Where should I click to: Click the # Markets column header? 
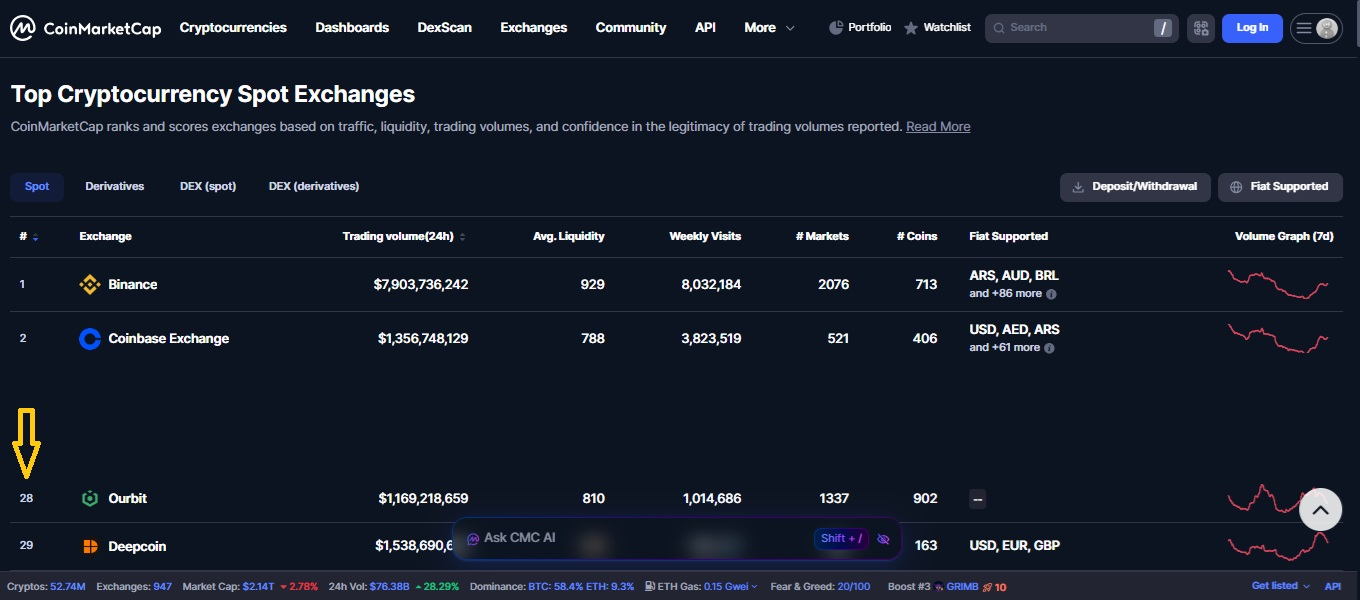coord(822,237)
